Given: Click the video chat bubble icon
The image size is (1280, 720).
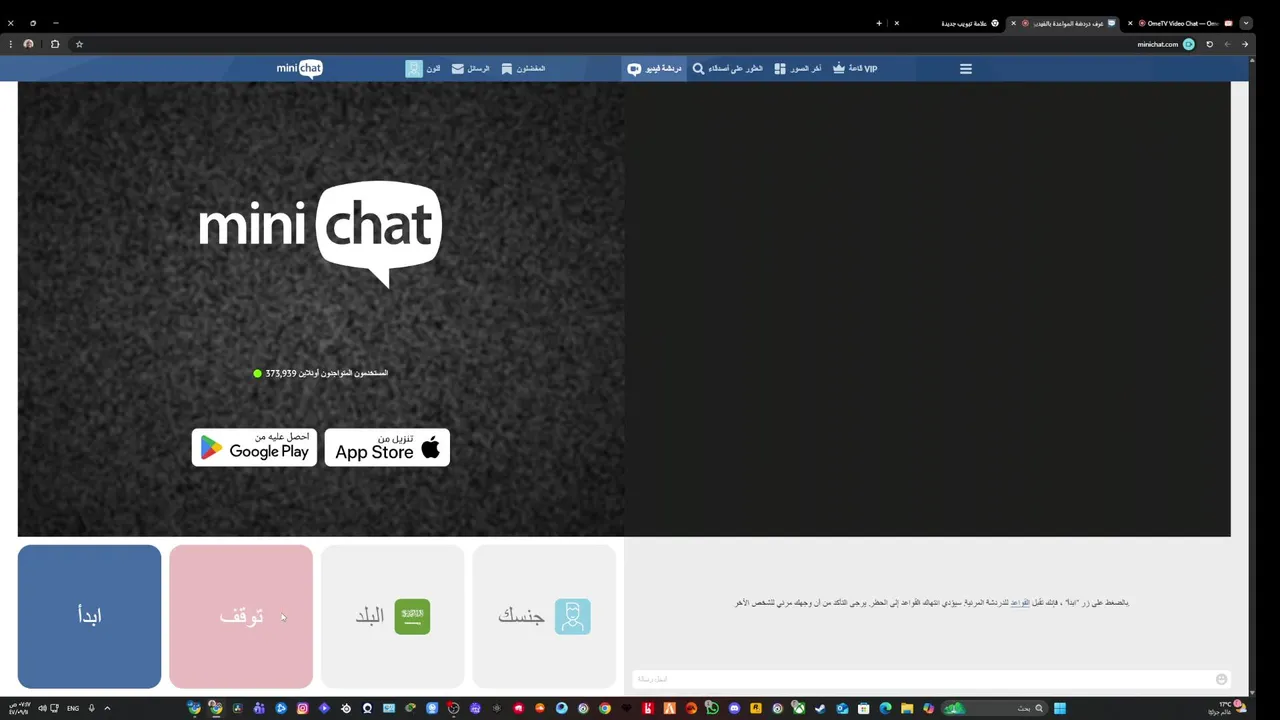Looking at the screenshot, I should point(634,69).
